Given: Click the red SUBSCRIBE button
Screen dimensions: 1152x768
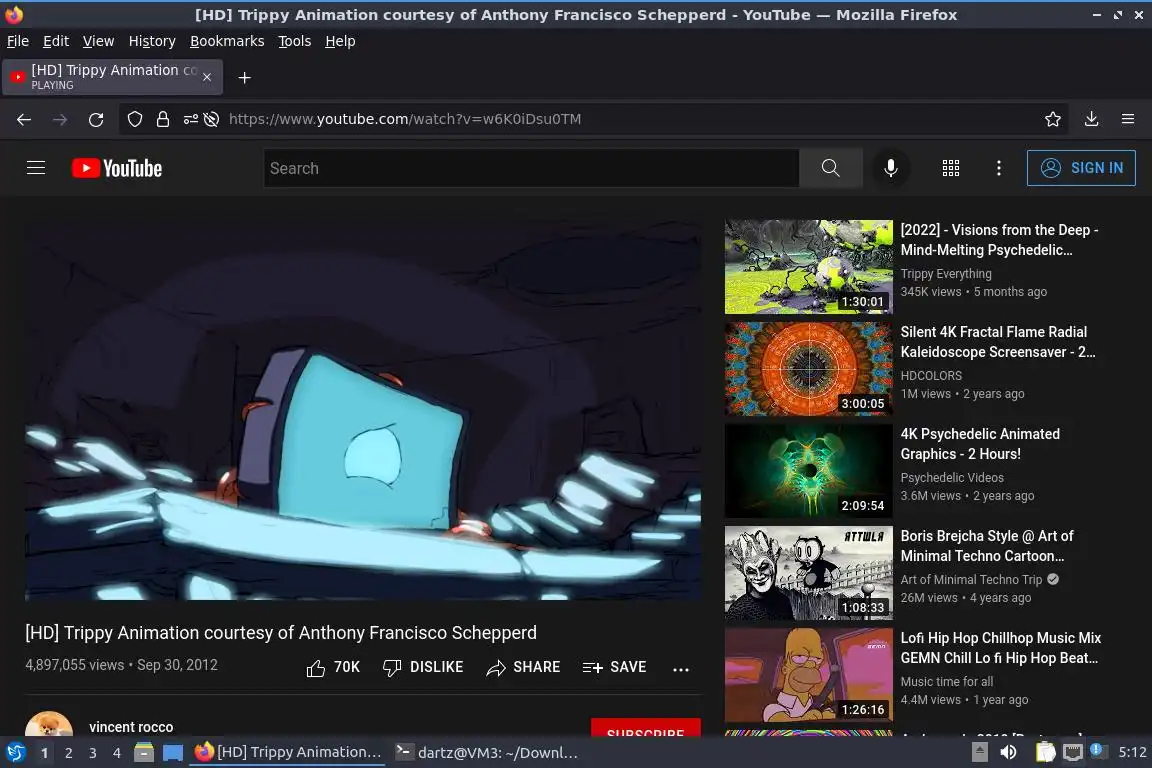Looking at the screenshot, I should click(x=646, y=728).
